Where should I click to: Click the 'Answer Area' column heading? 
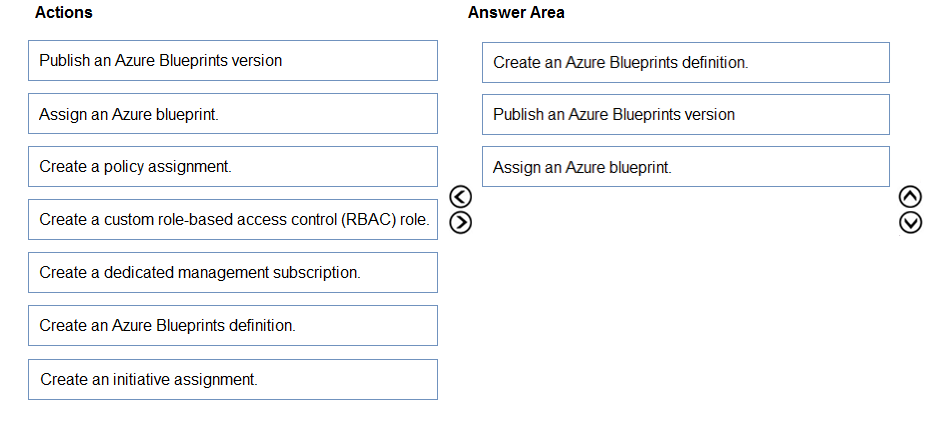coord(516,13)
